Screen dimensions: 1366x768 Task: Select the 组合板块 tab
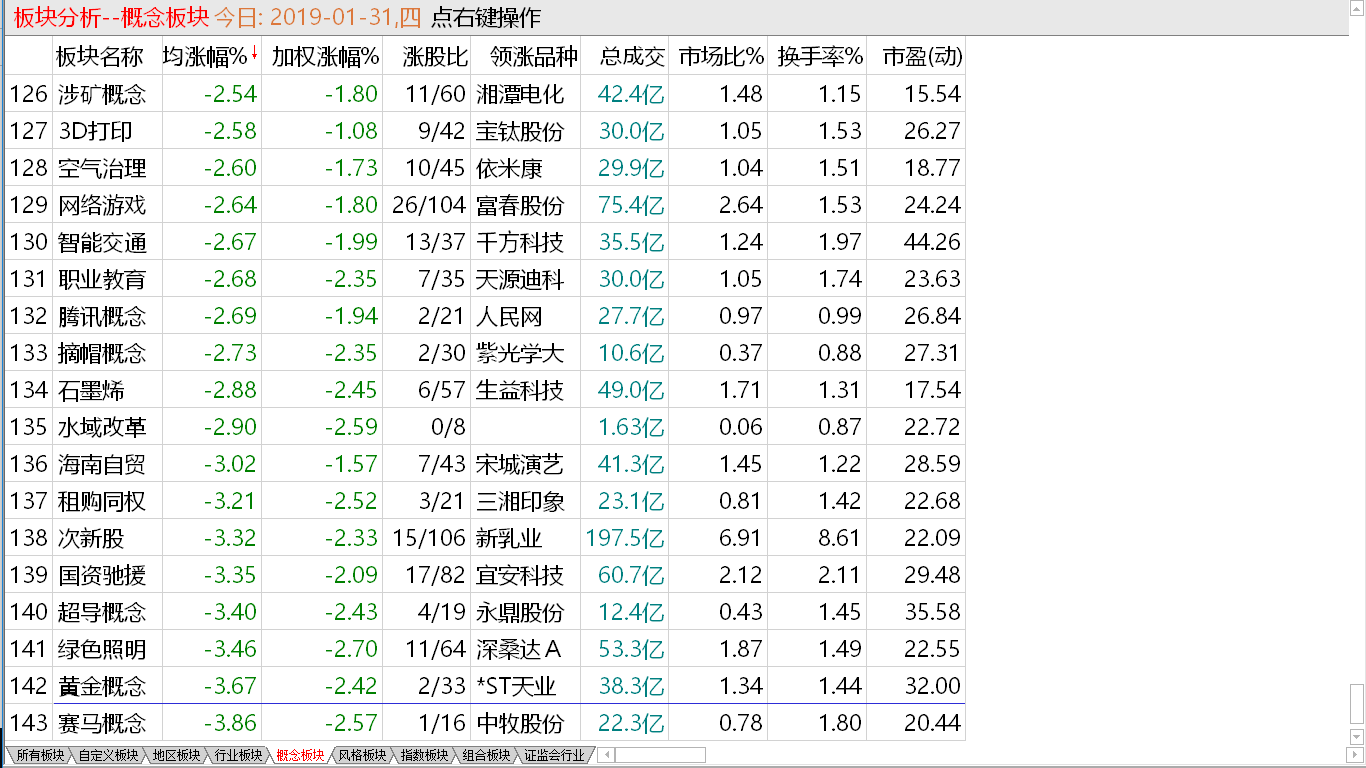[x=486, y=755]
